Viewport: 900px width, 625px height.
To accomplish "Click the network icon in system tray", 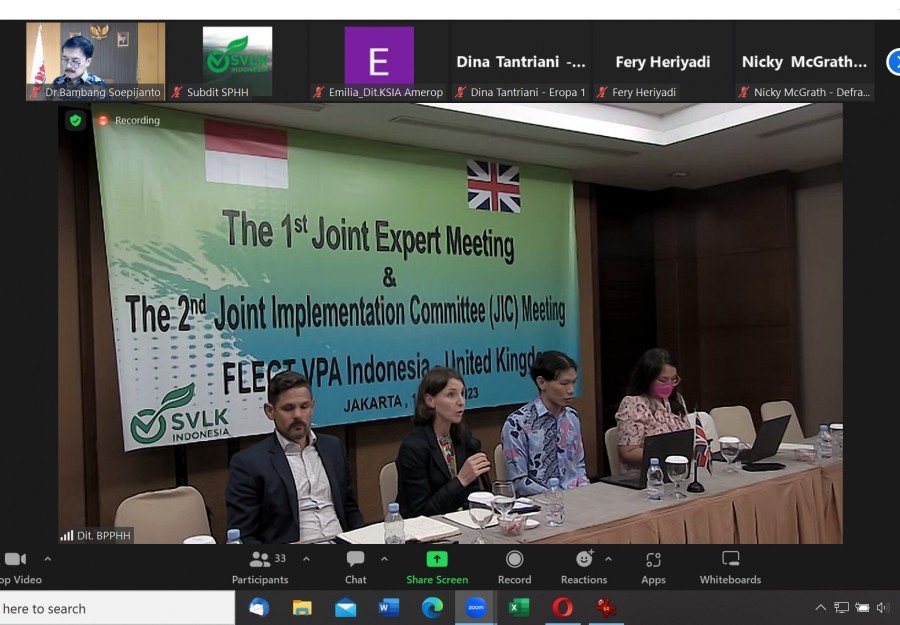I will point(841,608).
